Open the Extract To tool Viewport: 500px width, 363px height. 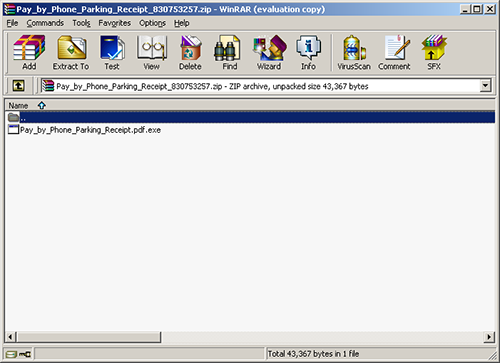point(71,53)
